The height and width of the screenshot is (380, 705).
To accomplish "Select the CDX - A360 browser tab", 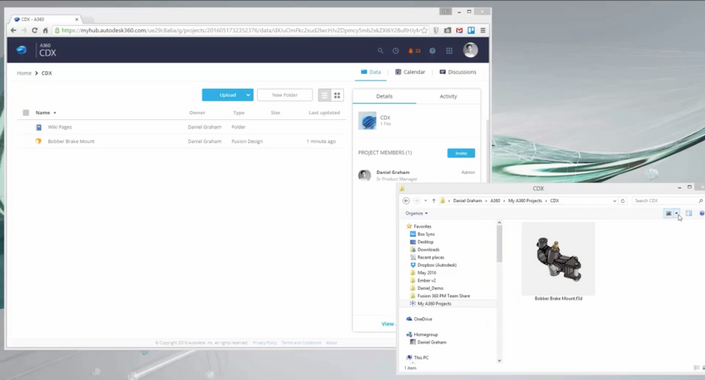I will 46,19.
